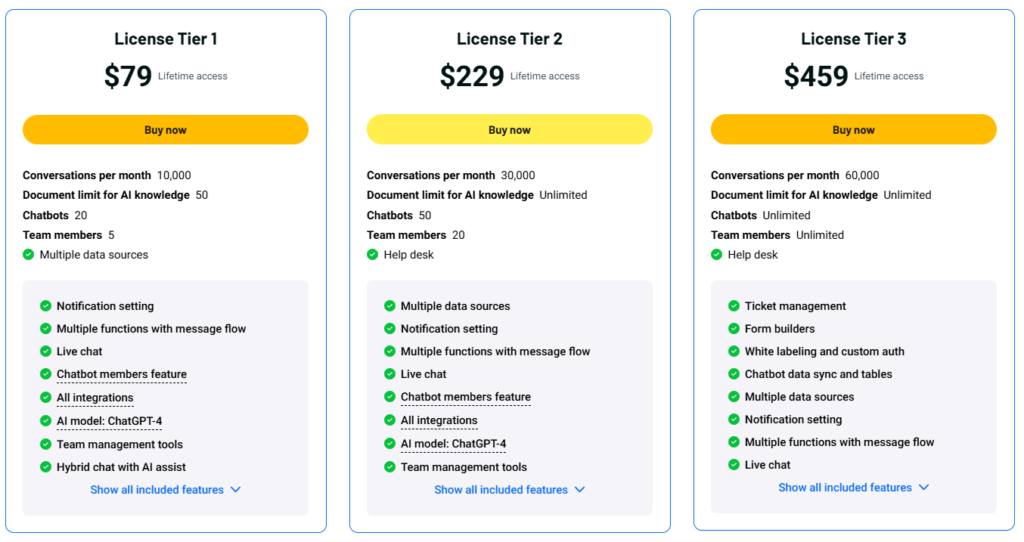Click Buy now for License Tier 1
Image resolution: width=1024 pixels, height=542 pixels.
click(165, 129)
